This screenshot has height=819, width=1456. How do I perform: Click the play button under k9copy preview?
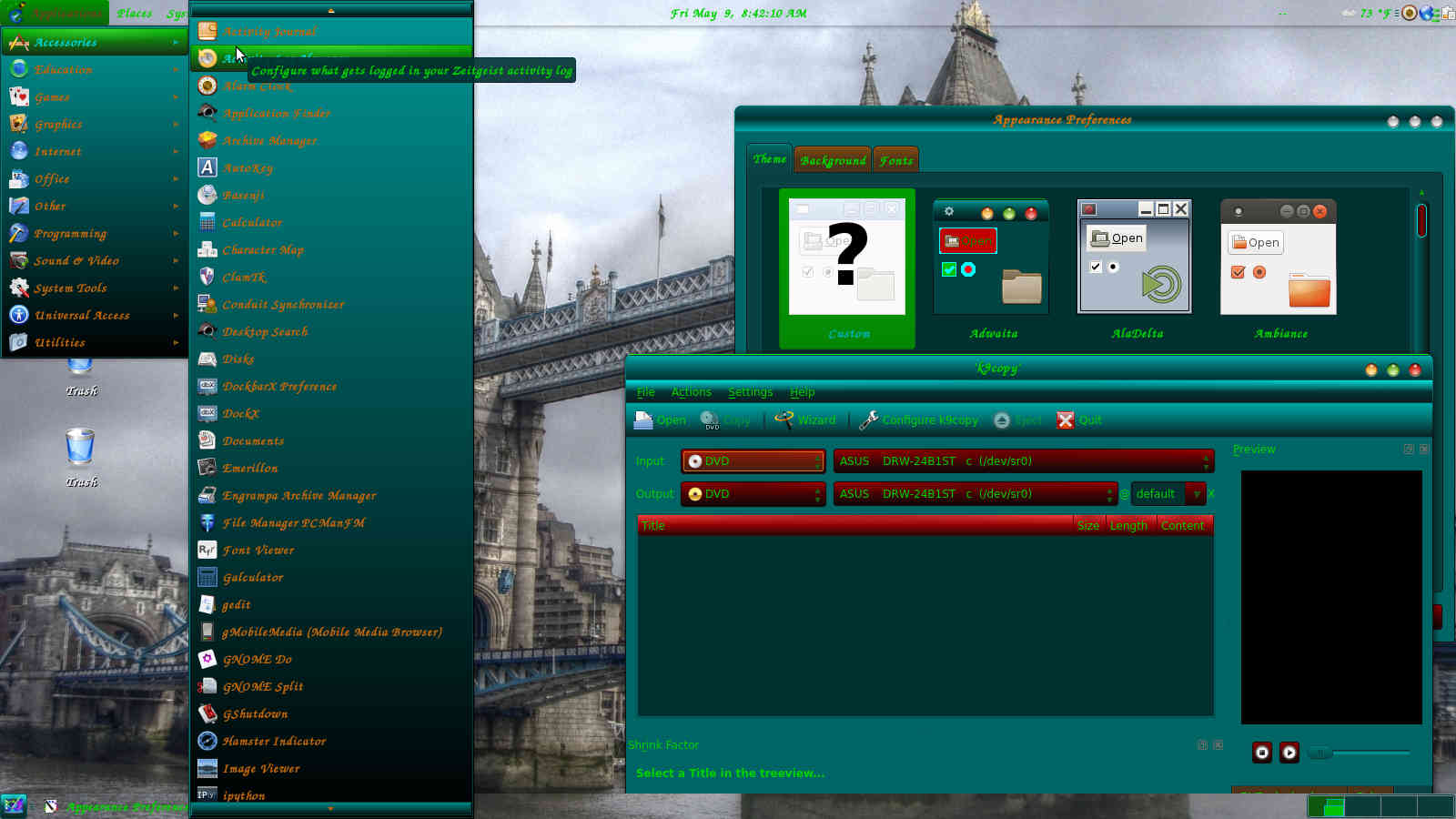pyautogui.click(x=1289, y=753)
